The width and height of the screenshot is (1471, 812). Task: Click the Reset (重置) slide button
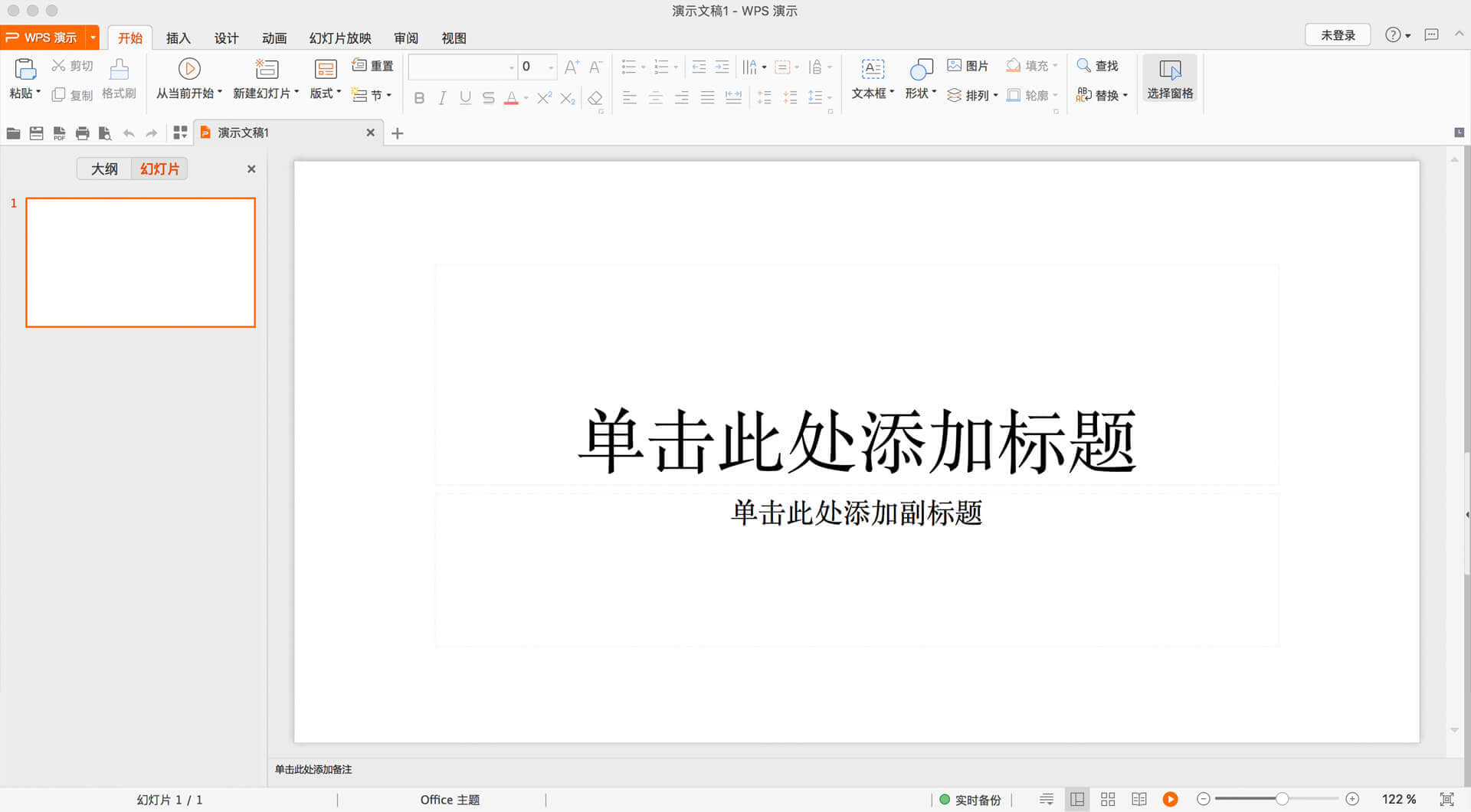(372, 66)
